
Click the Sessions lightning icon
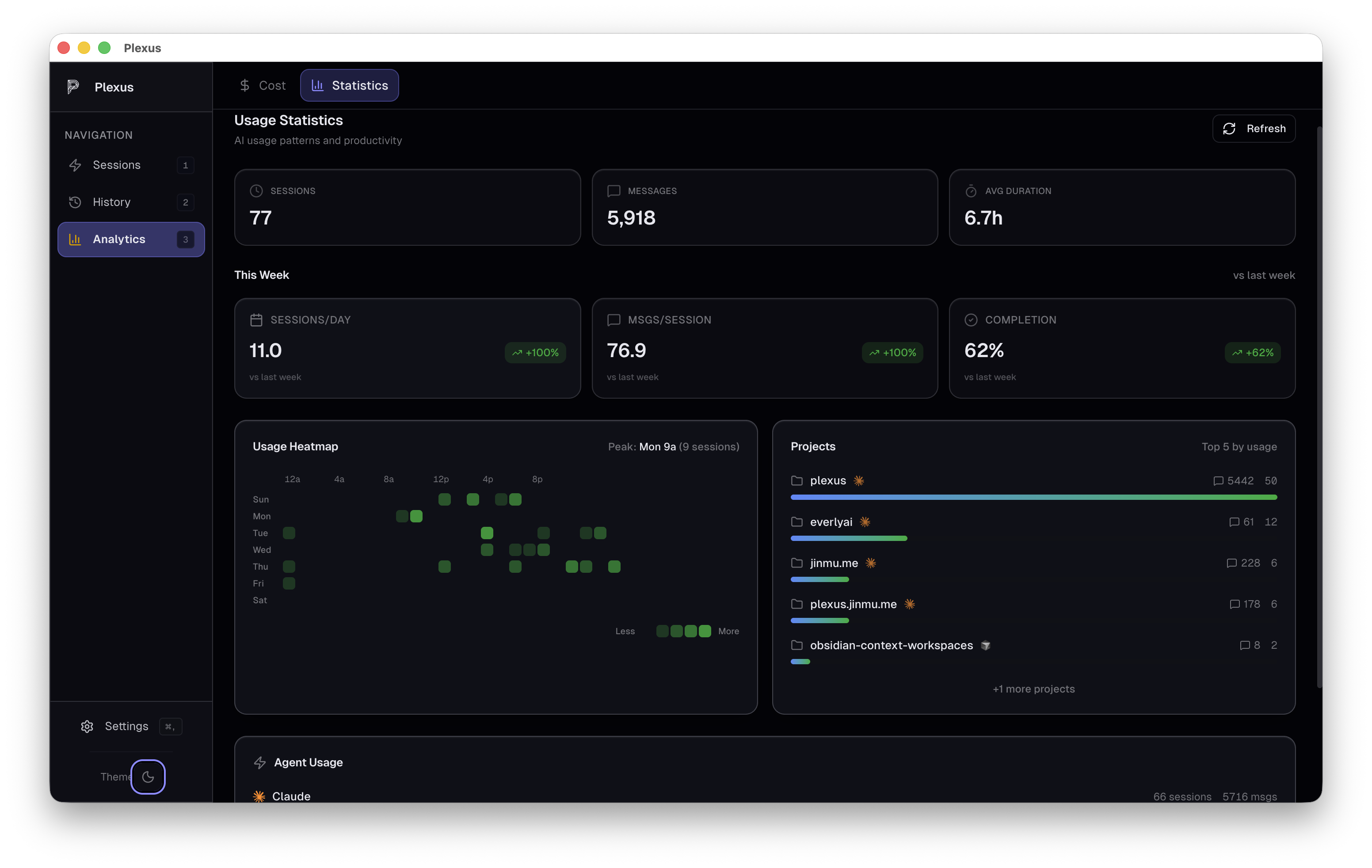point(76,165)
